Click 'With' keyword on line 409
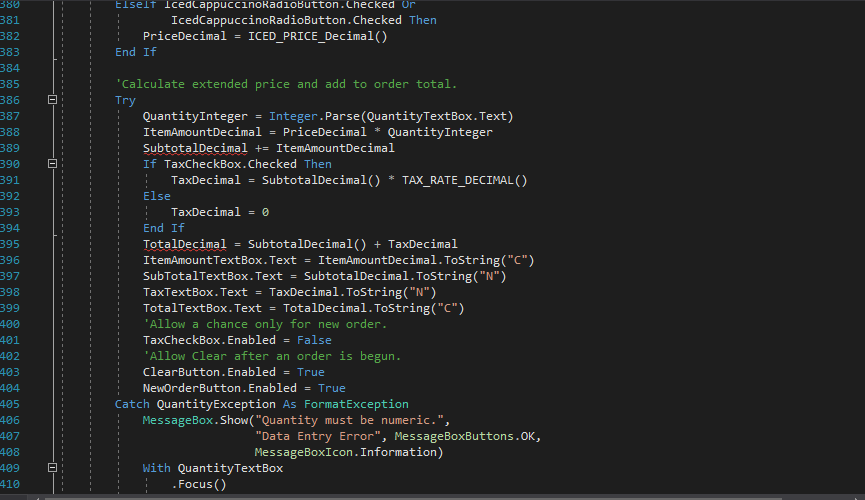 point(157,469)
